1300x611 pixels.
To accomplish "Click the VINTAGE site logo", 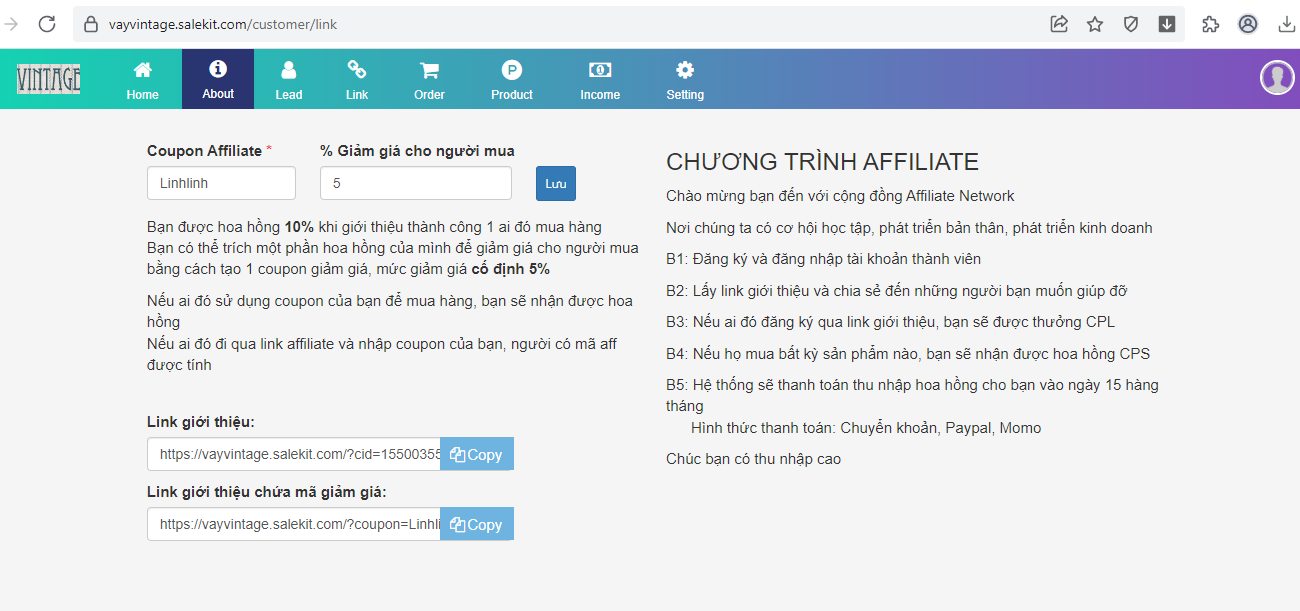I will pyautogui.click(x=49, y=79).
